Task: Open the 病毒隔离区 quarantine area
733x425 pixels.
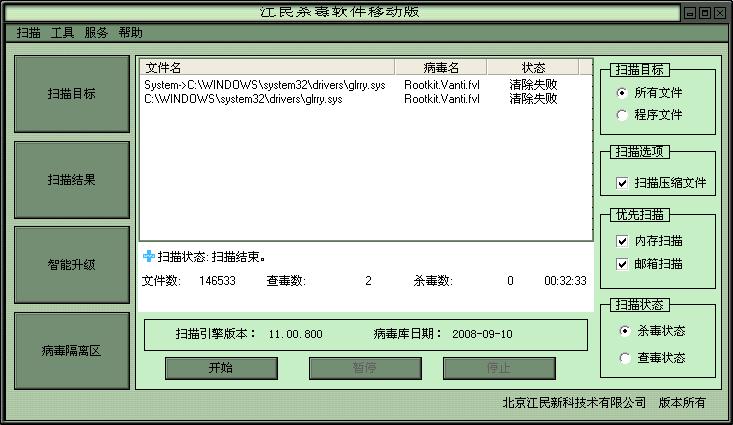Action: [x=72, y=351]
